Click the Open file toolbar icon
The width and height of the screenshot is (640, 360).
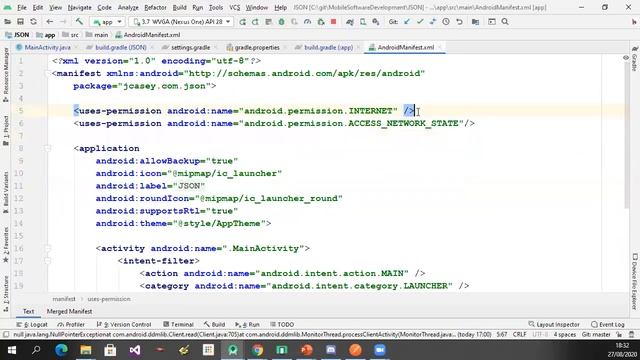click(7, 22)
